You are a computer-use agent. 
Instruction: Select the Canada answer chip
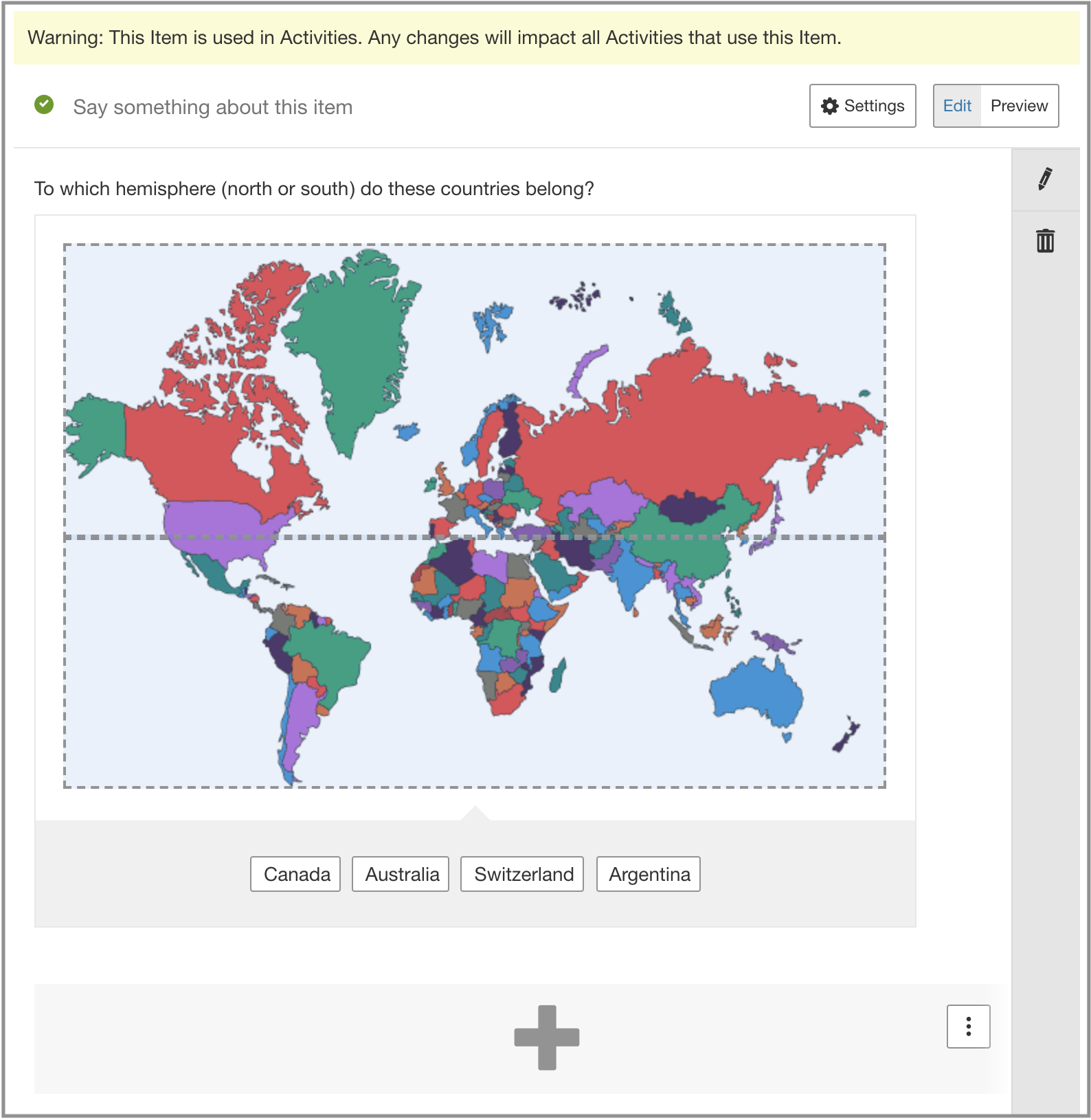coord(295,874)
